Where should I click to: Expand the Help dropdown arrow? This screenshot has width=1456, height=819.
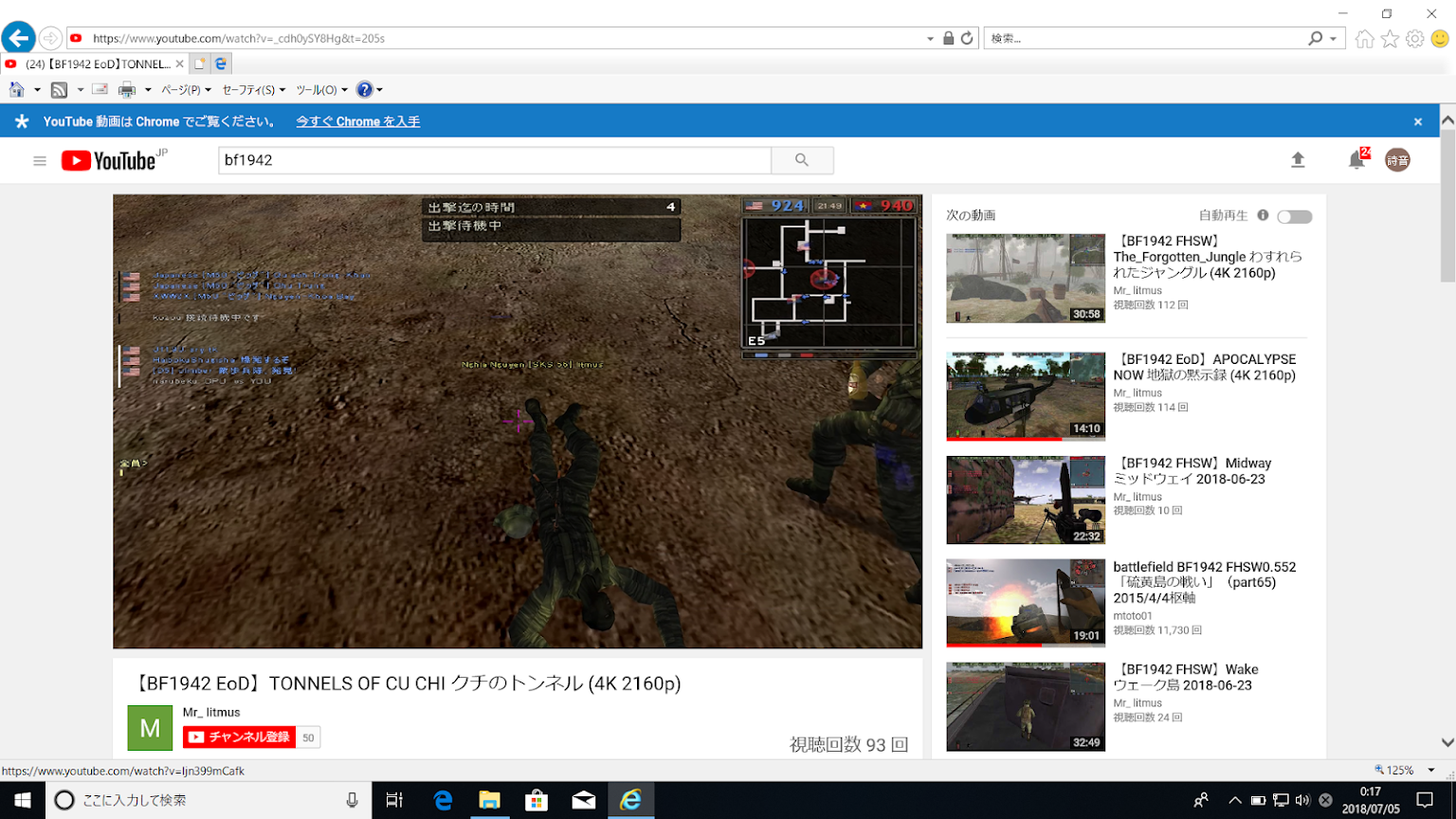[x=379, y=90]
